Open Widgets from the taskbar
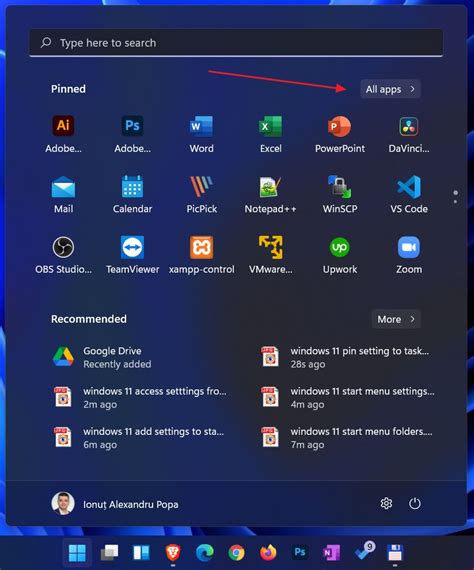 pyautogui.click(x=141, y=553)
